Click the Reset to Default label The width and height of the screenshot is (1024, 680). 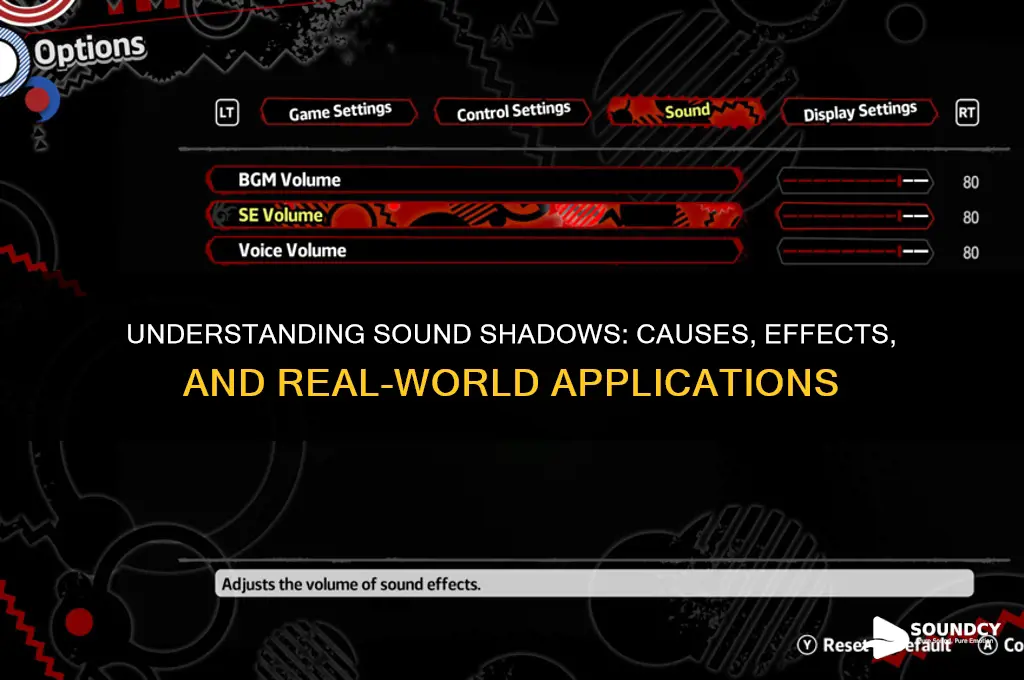click(x=887, y=645)
